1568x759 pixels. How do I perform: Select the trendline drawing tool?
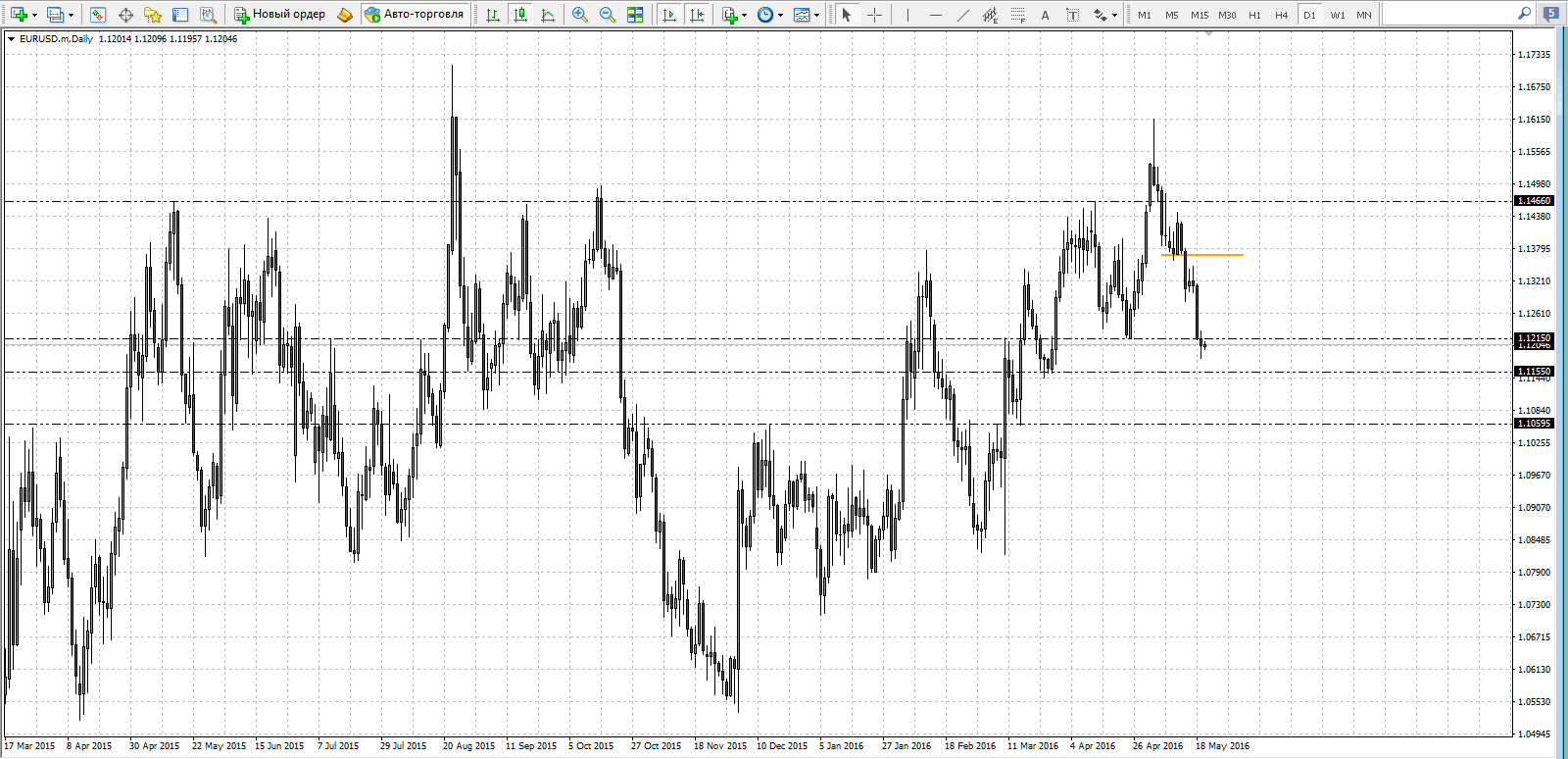click(x=962, y=15)
